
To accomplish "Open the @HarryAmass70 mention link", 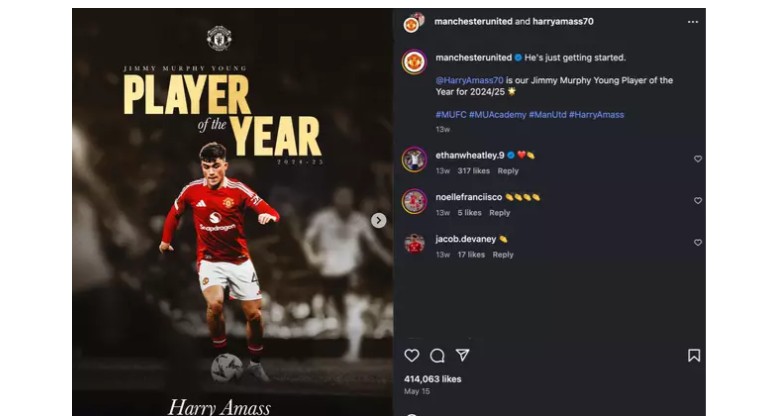I will [x=469, y=80].
